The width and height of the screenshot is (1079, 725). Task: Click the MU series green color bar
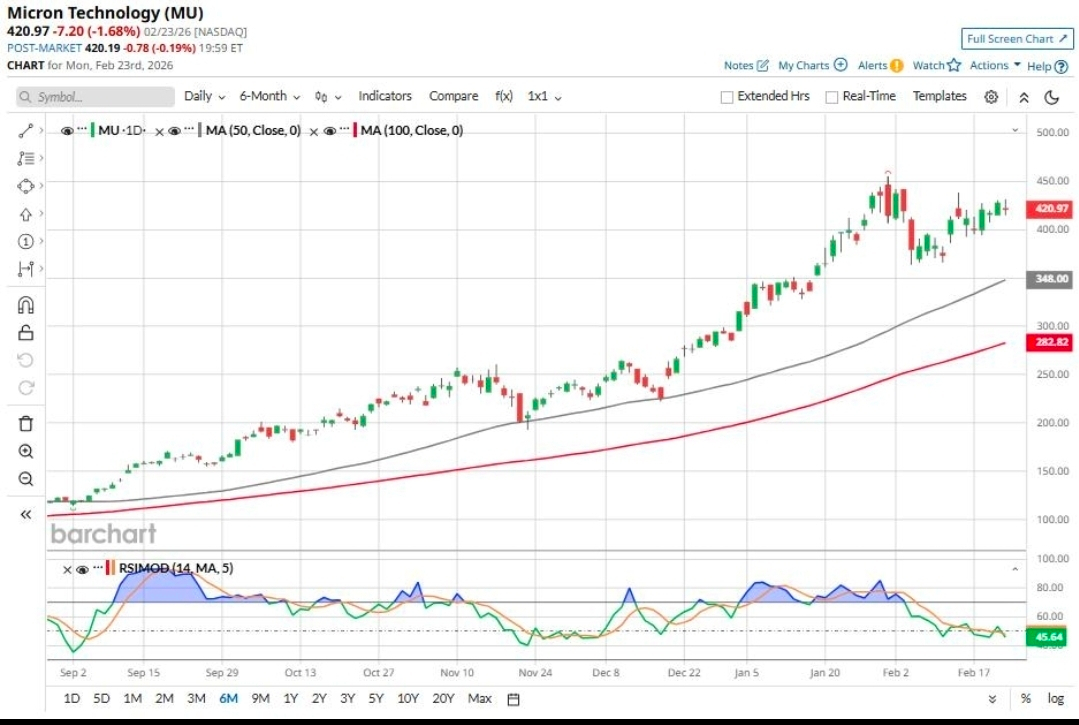93,130
